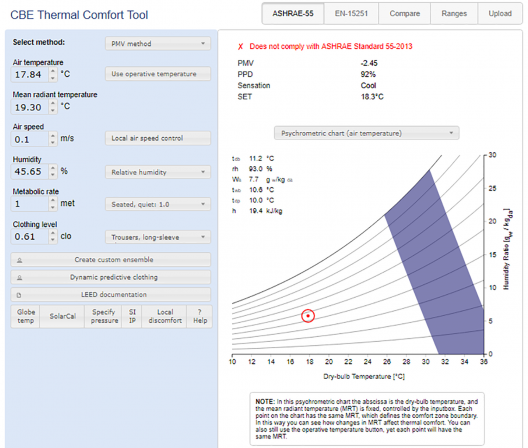
Task: Open the Help button
Action: [x=200, y=316]
